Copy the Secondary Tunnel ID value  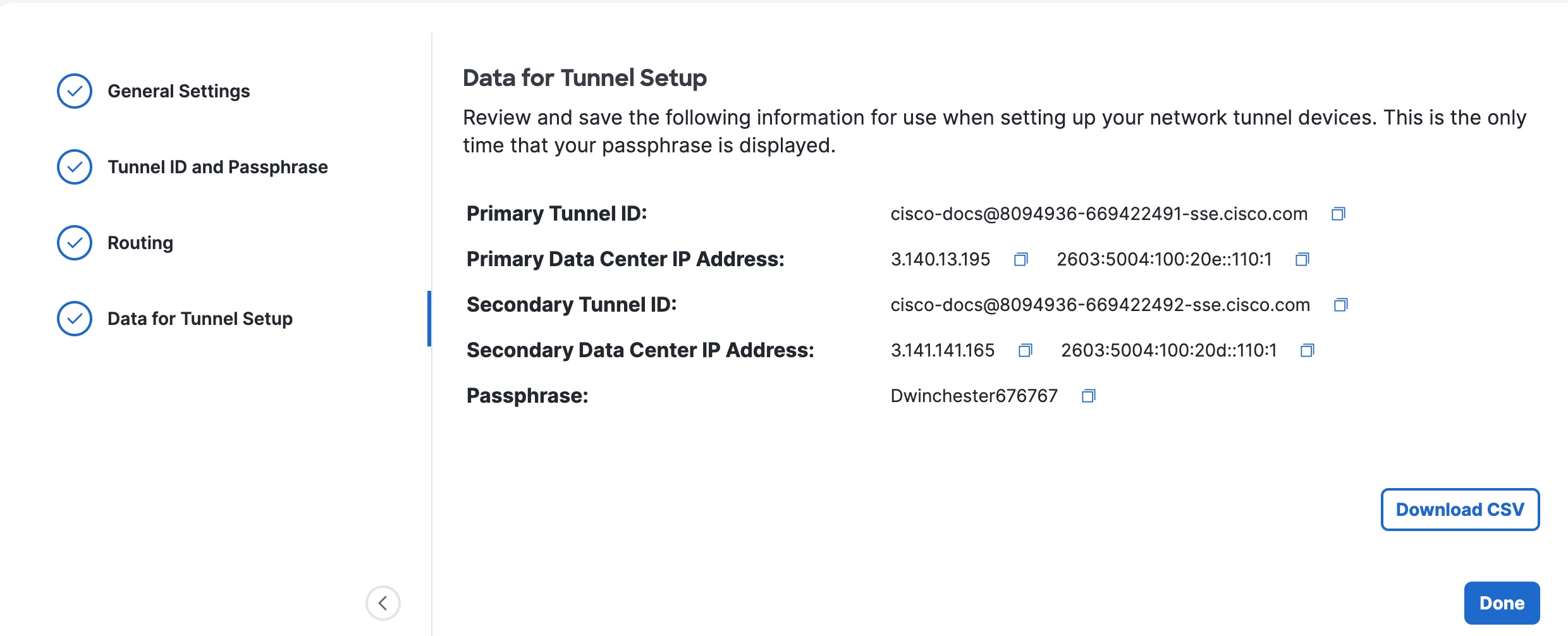tap(1340, 305)
